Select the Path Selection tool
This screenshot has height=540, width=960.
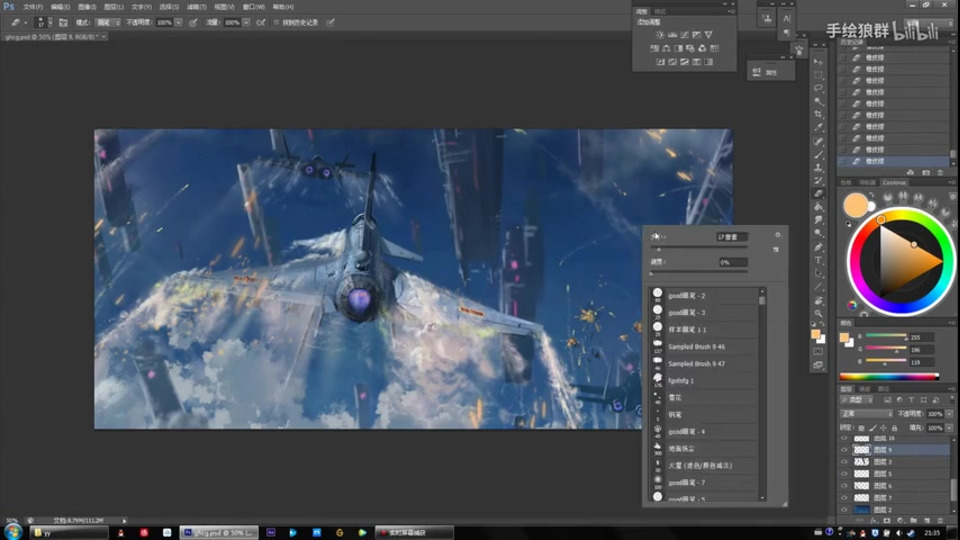(x=819, y=273)
